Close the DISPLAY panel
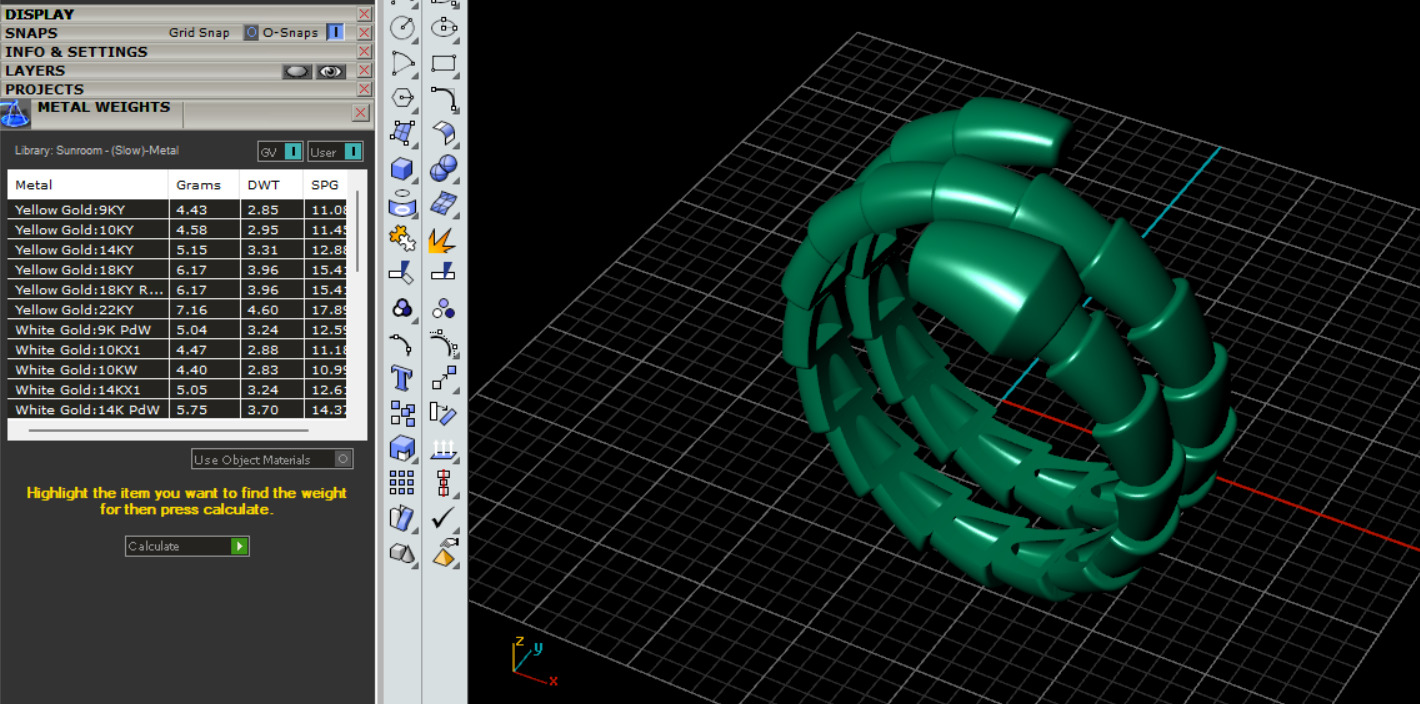Viewport: 1420px width, 704px height. coord(364,14)
